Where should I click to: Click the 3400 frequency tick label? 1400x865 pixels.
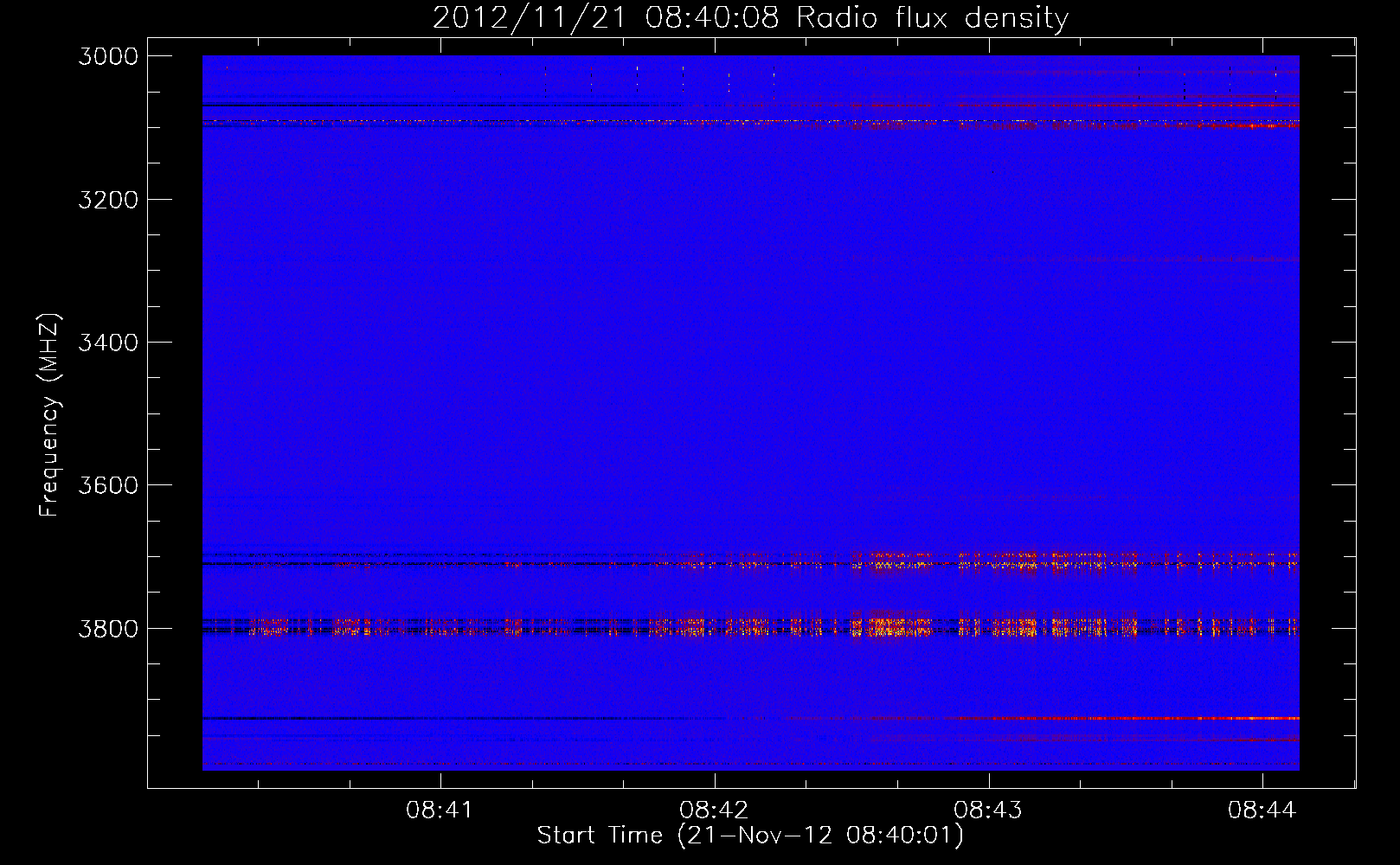click(108, 343)
